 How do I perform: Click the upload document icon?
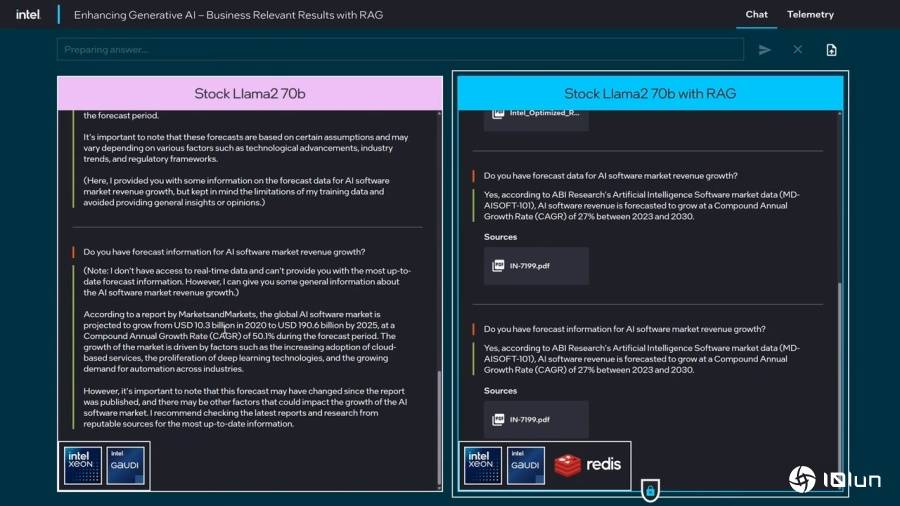point(831,50)
